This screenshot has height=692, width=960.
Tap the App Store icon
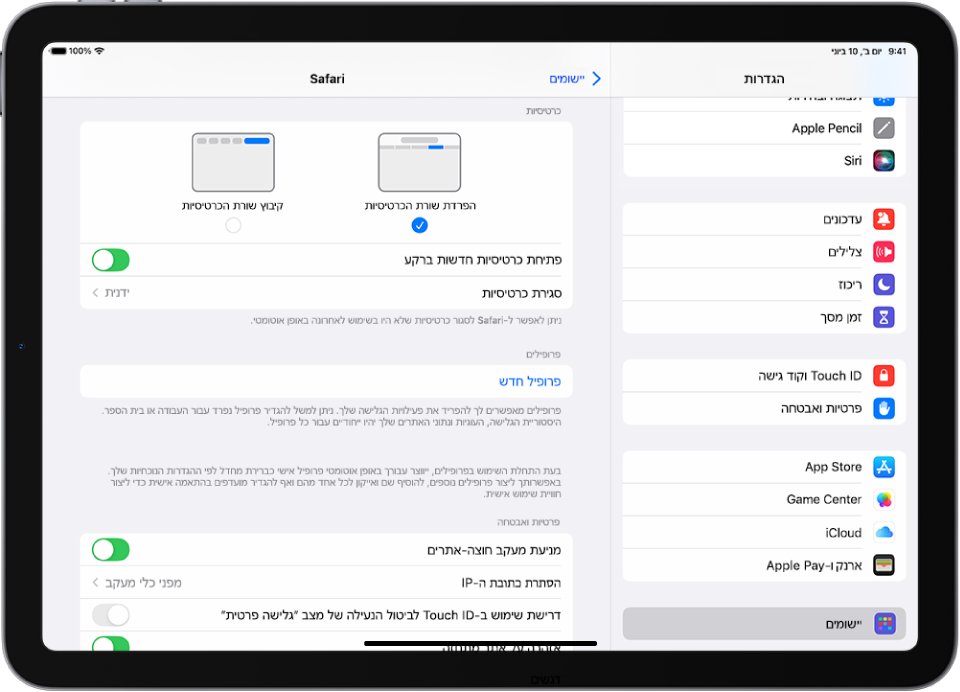coord(883,467)
